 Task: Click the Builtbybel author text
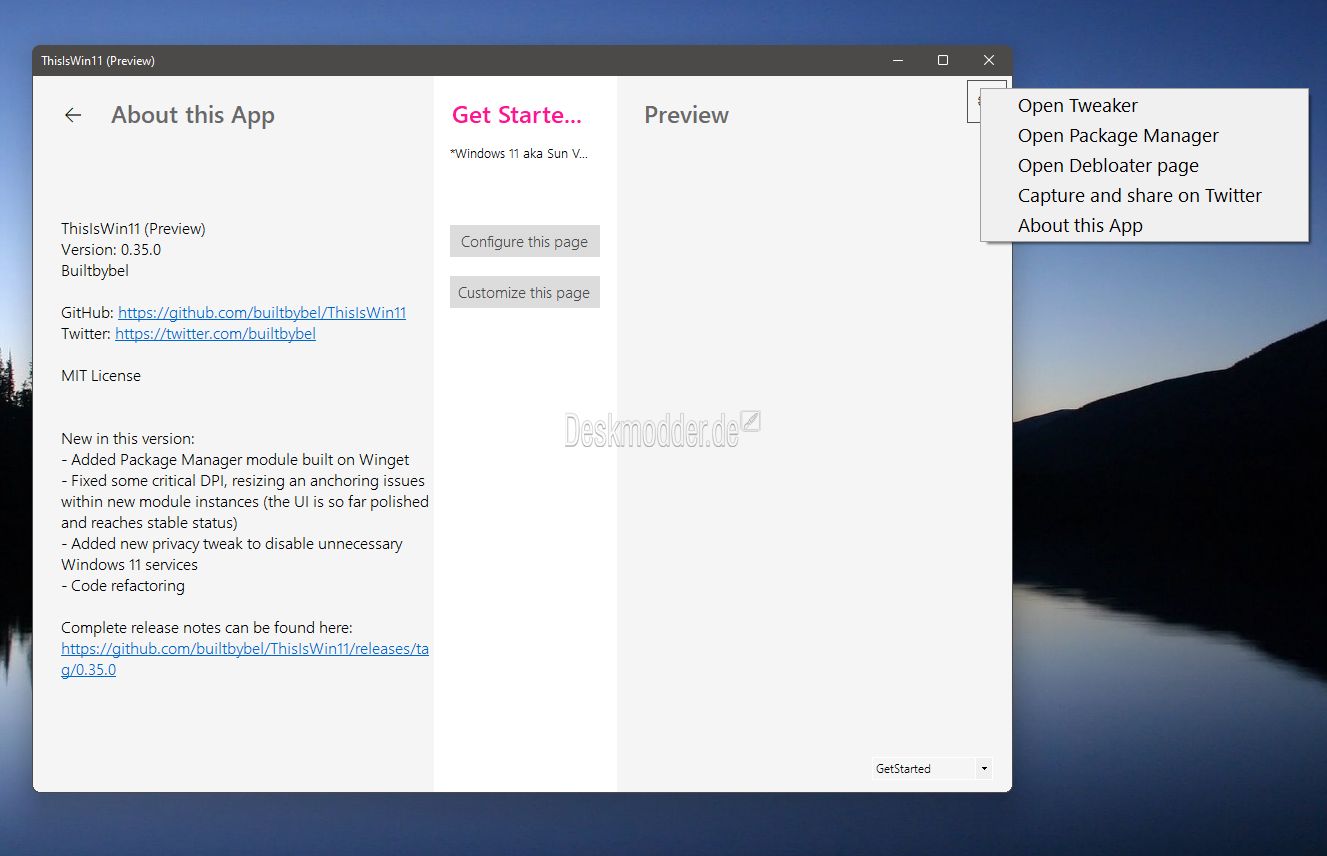coord(95,271)
